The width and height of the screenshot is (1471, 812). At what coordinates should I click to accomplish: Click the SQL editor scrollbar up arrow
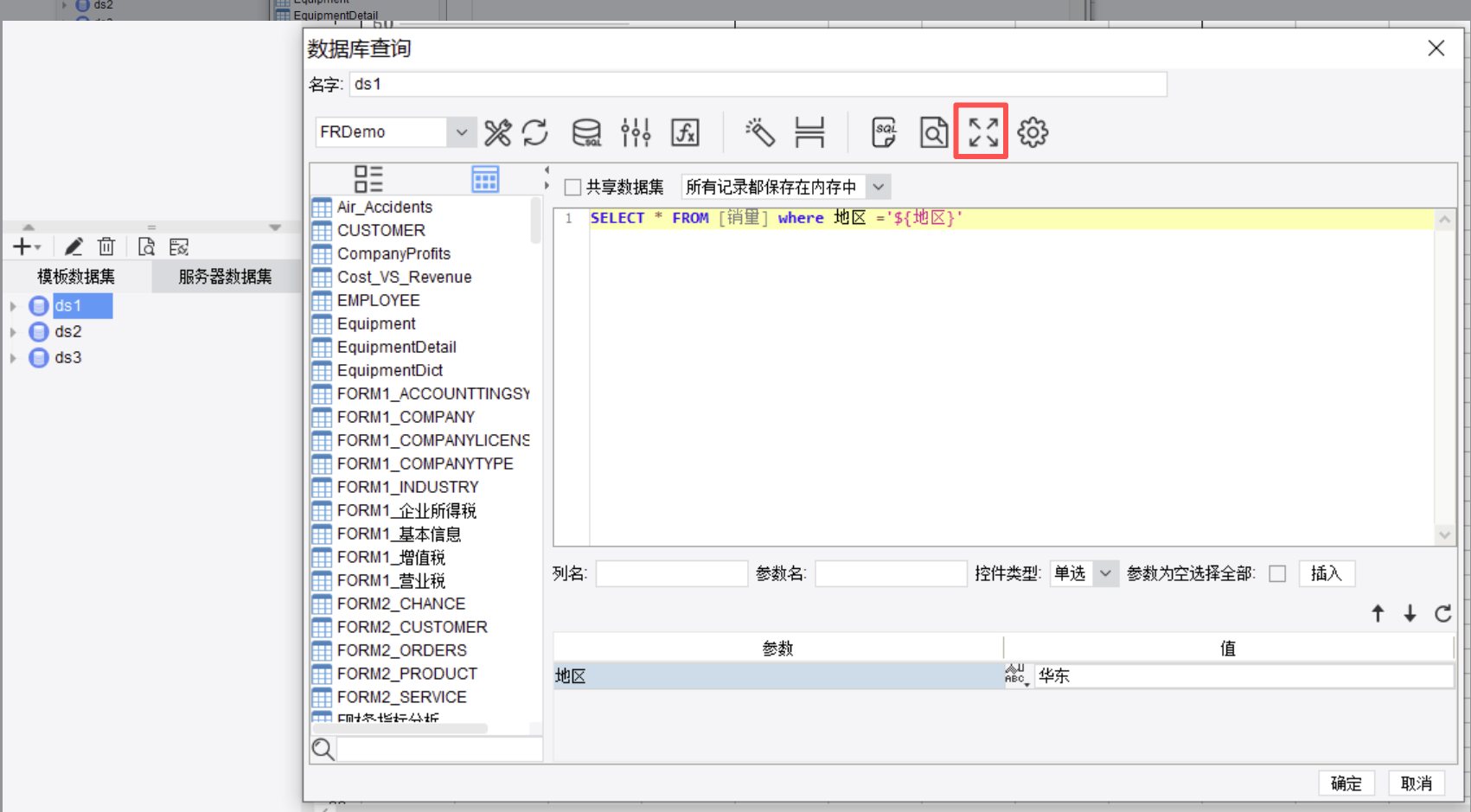(x=1444, y=220)
